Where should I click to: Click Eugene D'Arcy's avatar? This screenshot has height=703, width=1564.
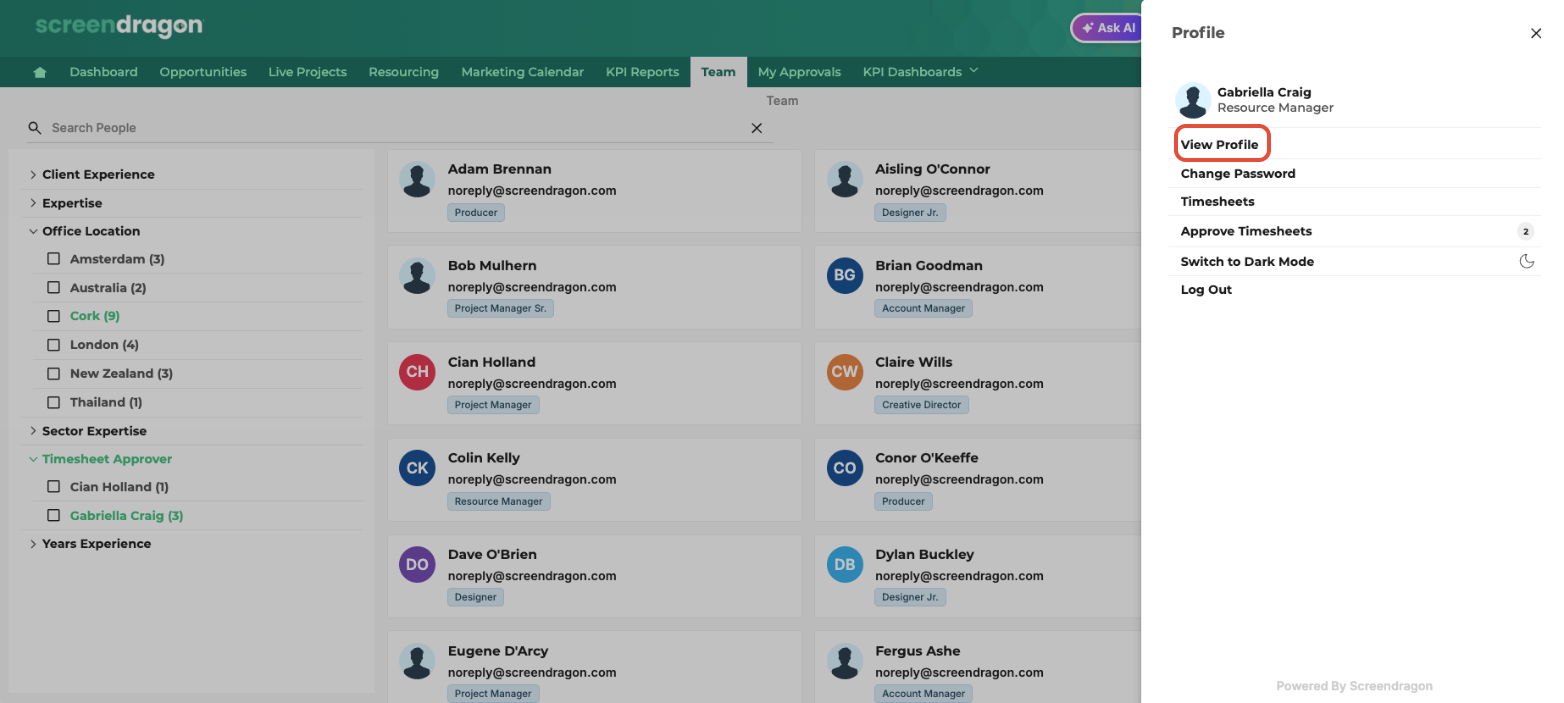click(417, 661)
